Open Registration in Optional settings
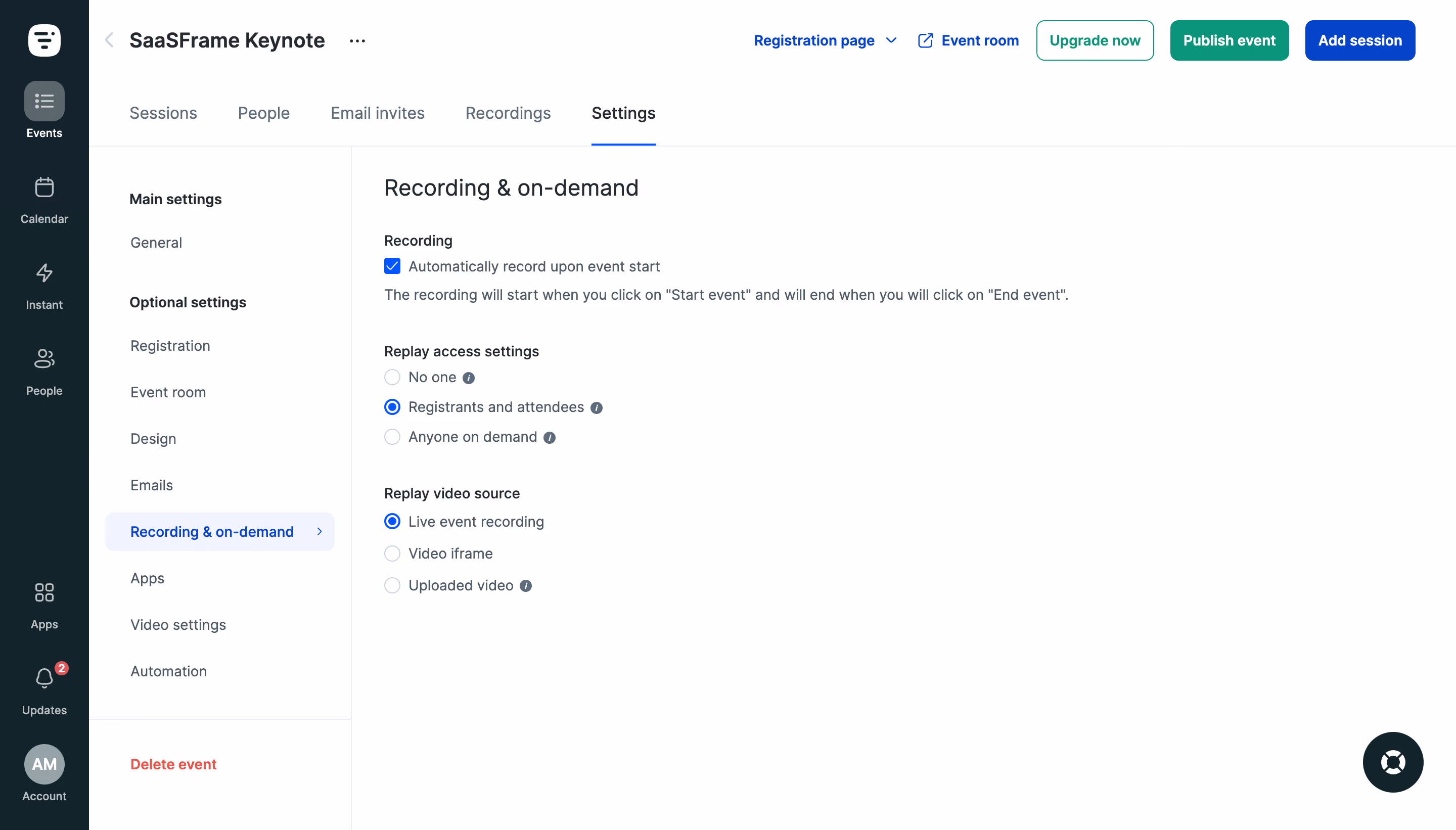The image size is (1456, 830). (170, 345)
